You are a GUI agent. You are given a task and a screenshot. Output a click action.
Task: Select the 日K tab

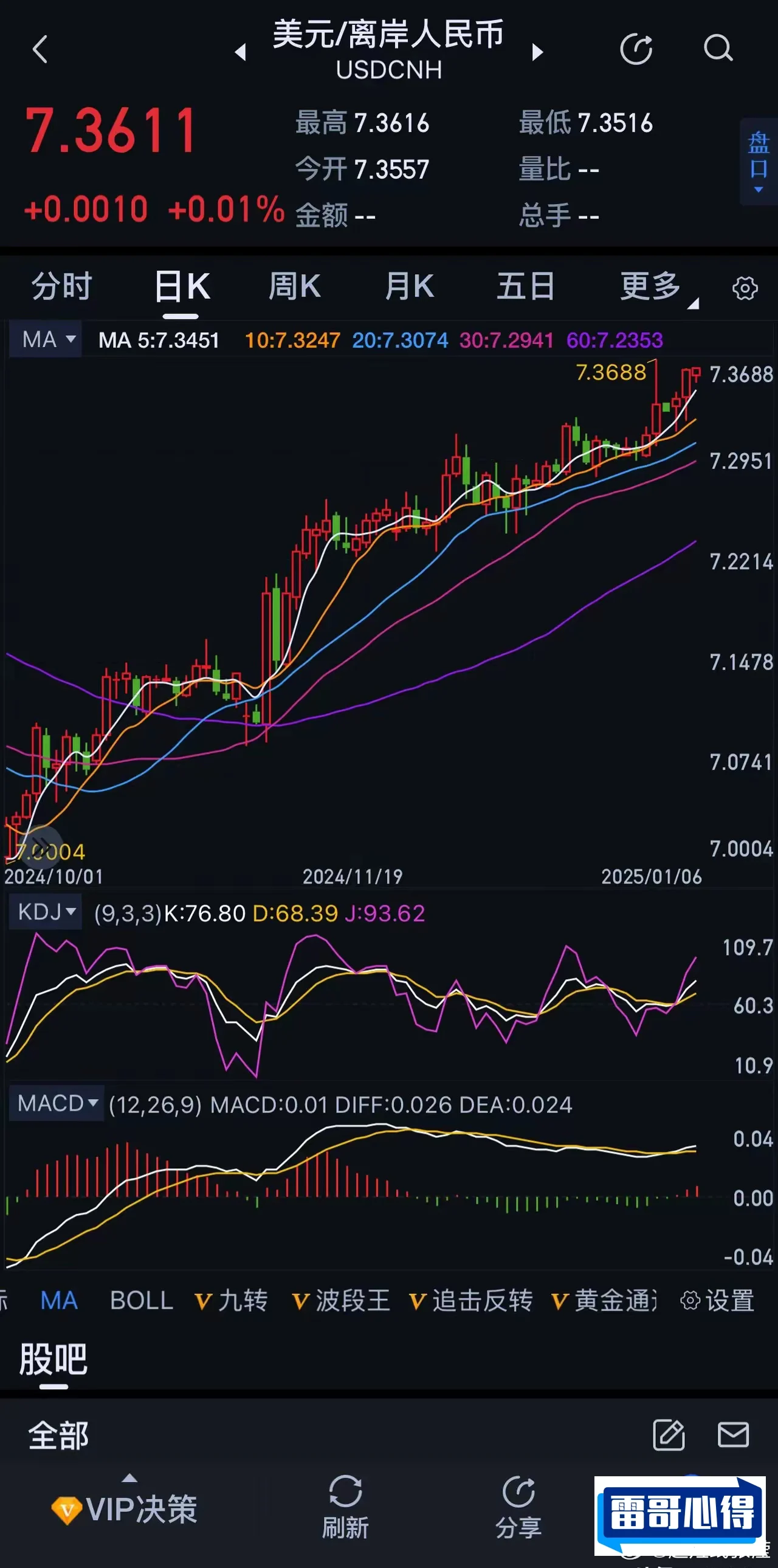(x=182, y=286)
